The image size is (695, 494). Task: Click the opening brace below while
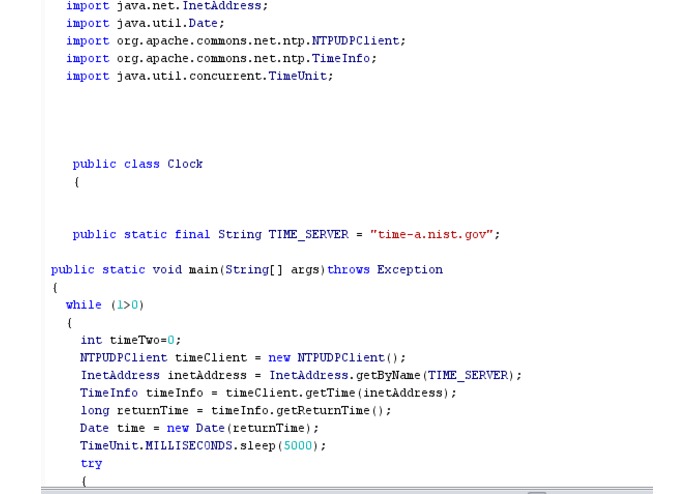(70, 323)
